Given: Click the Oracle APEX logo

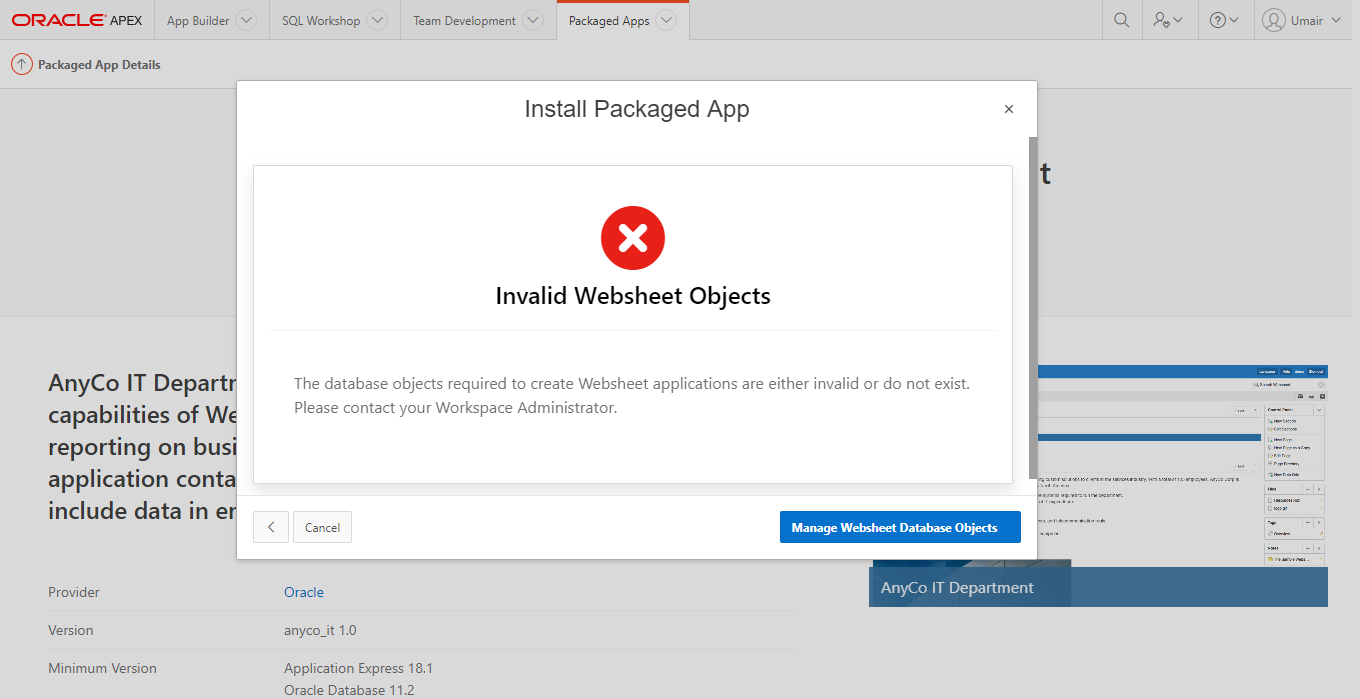Looking at the screenshot, I should coord(77,20).
